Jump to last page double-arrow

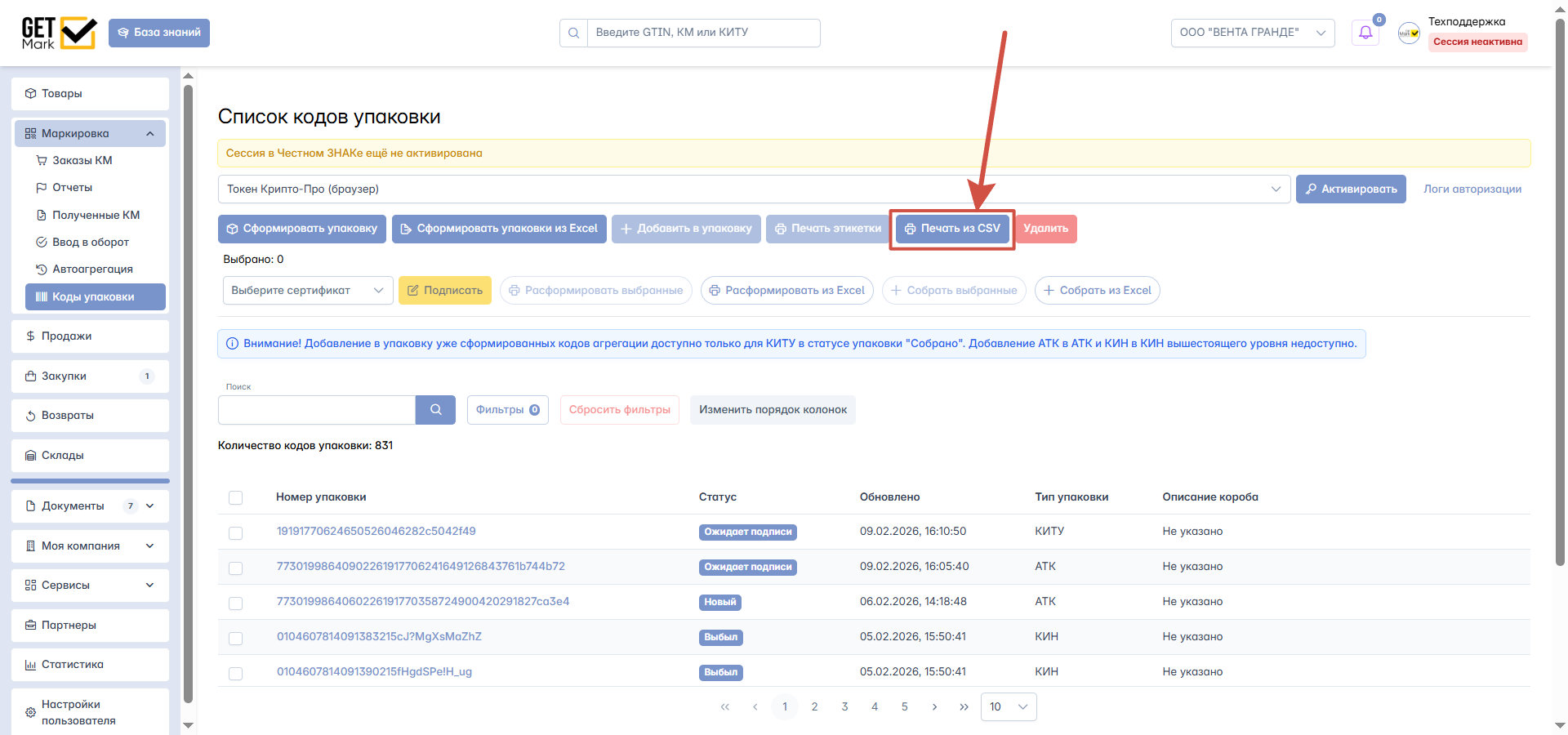[964, 707]
